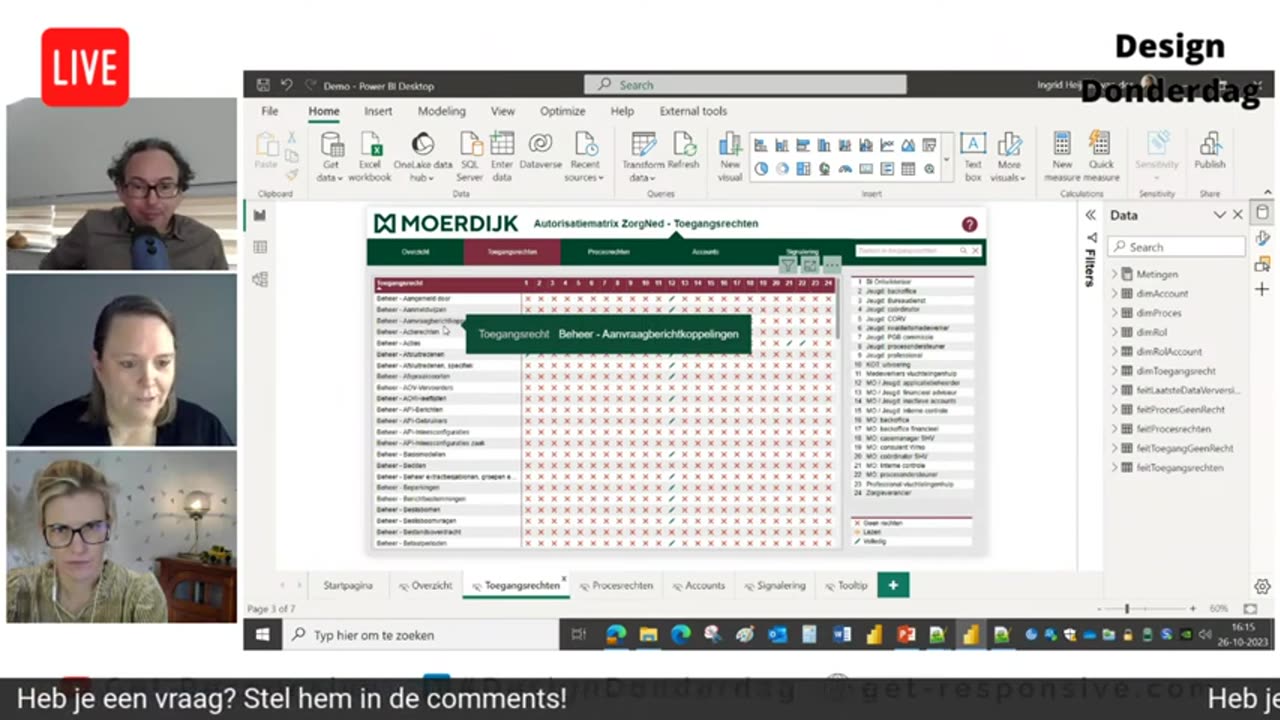The height and width of the screenshot is (720, 1280).
Task: Switch to View ribbon tab
Action: click(503, 111)
